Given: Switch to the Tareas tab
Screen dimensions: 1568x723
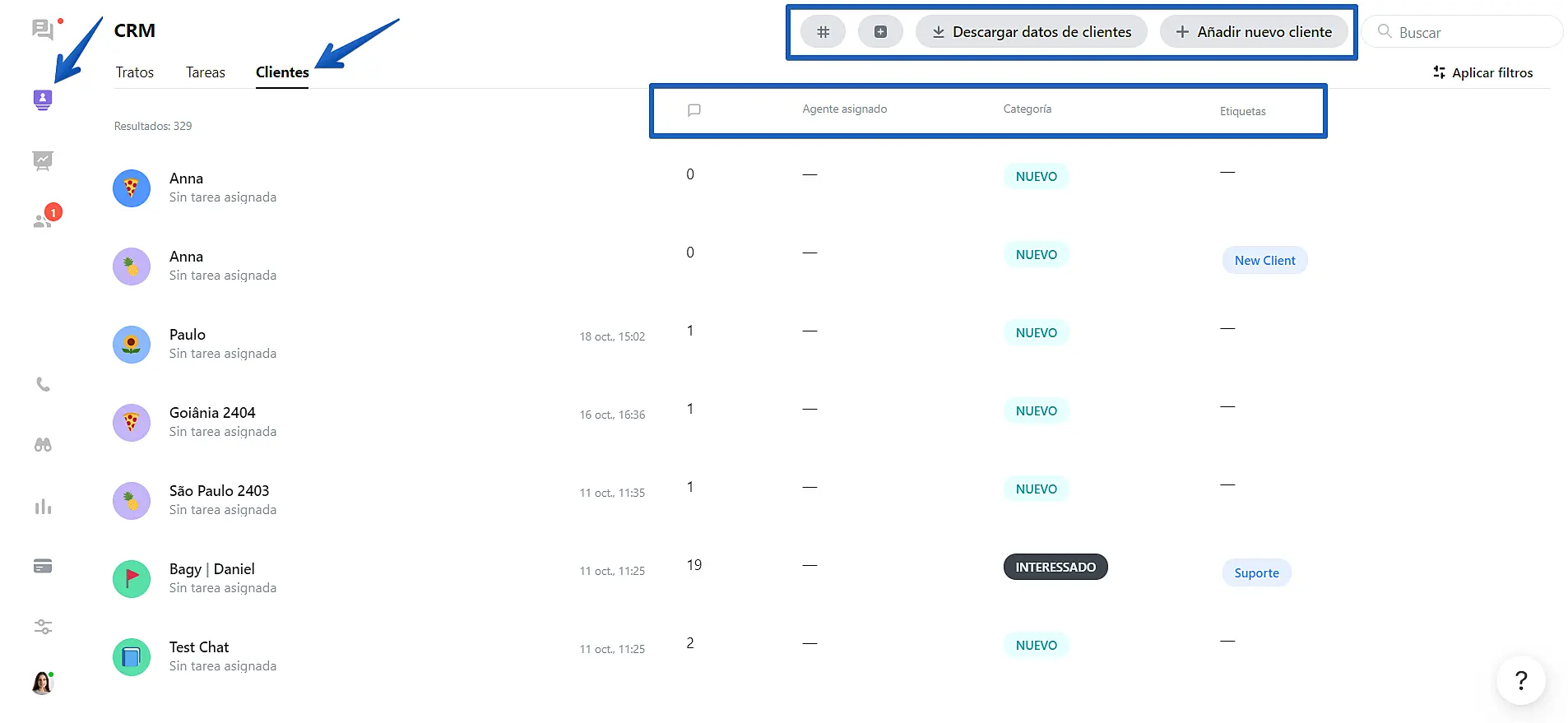Looking at the screenshot, I should [205, 72].
